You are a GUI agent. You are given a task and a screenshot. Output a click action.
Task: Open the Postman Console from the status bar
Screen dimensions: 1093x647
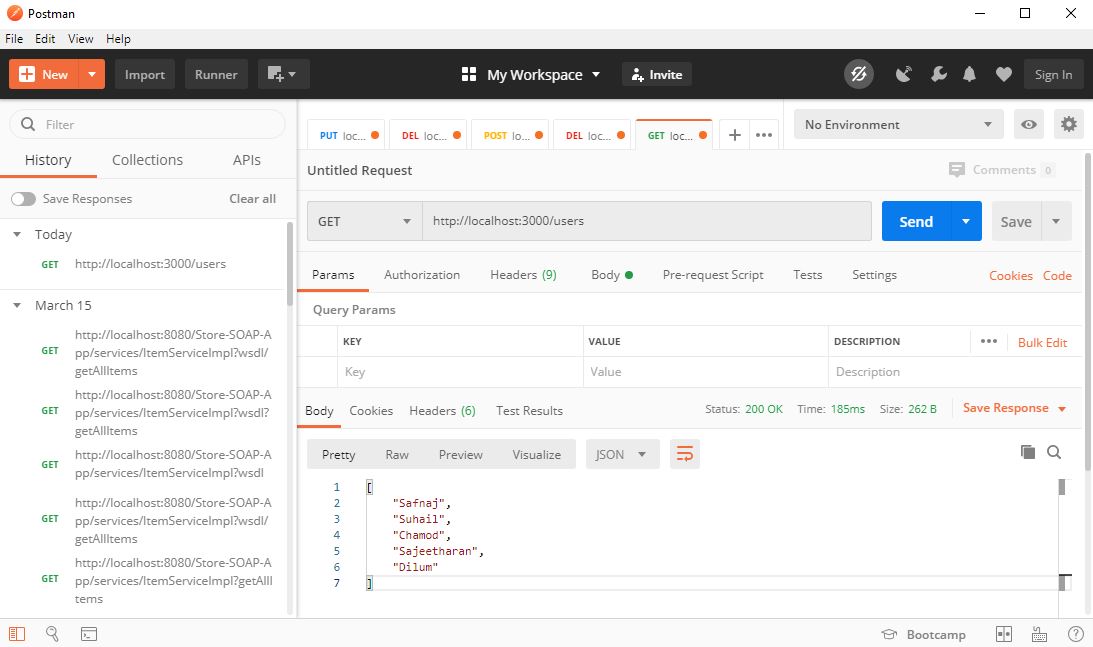click(89, 633)
